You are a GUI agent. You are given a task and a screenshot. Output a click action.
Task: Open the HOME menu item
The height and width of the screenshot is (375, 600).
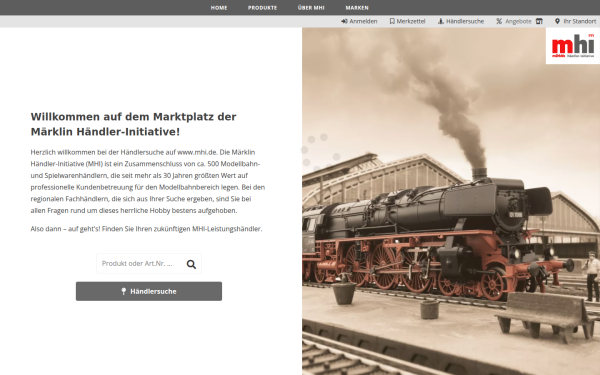[219, 8]
